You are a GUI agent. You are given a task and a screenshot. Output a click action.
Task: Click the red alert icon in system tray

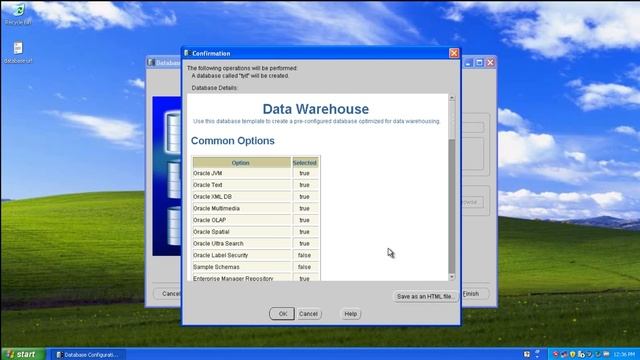pos(556,354)
